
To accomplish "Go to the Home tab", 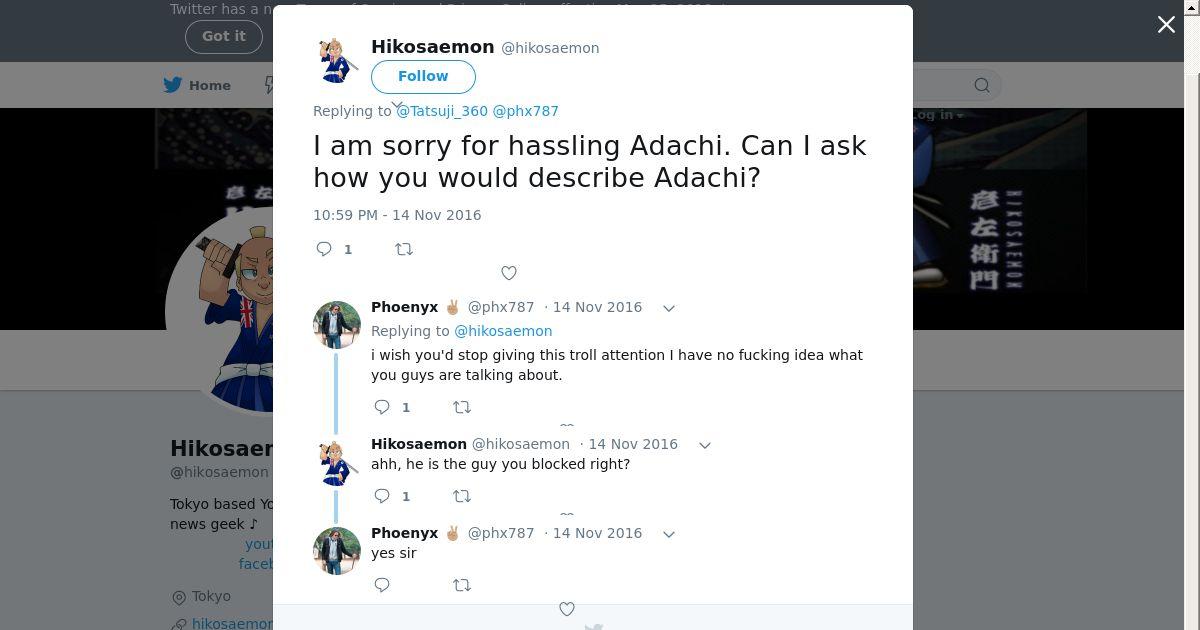I will (198, 86).
